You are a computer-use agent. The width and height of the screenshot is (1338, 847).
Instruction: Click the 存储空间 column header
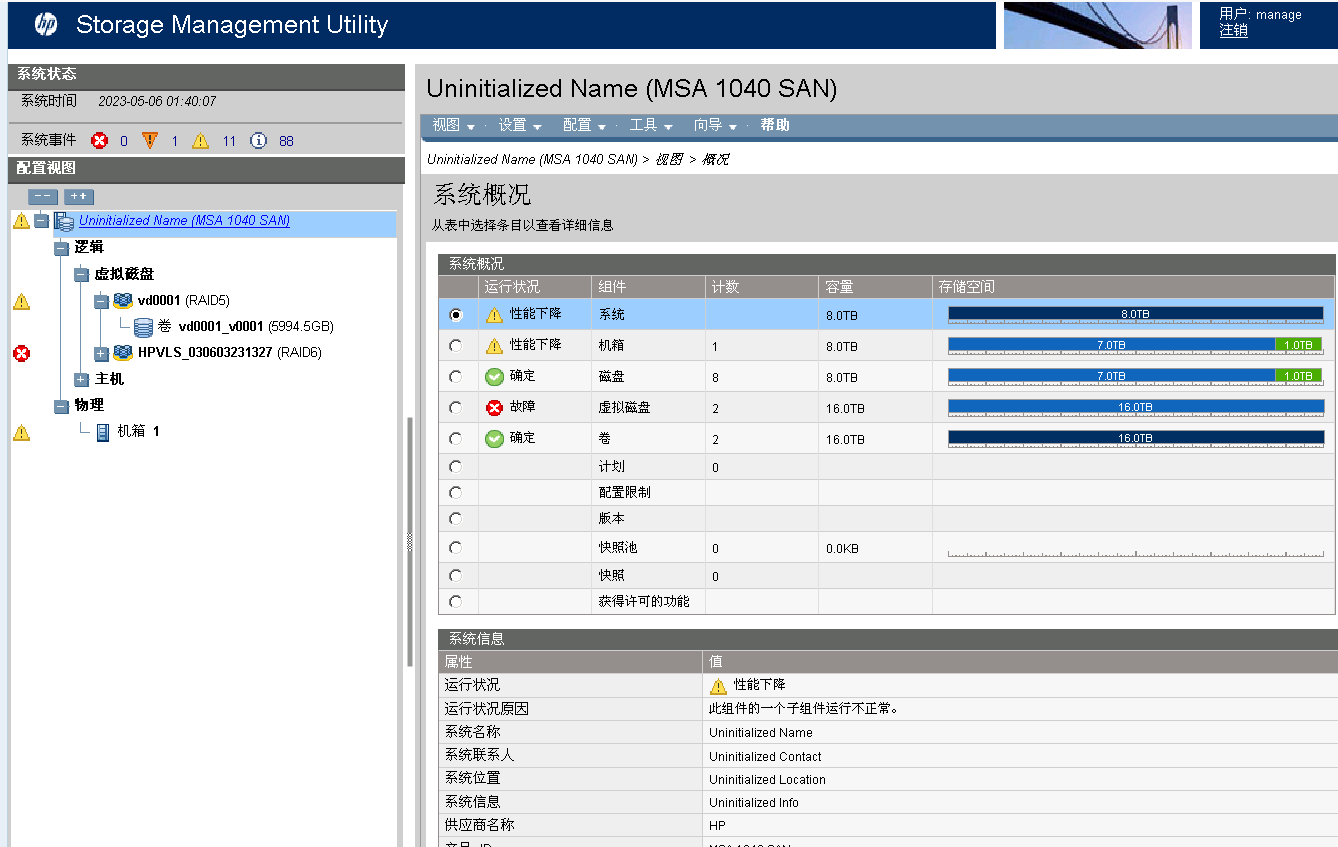(1133, 287)
